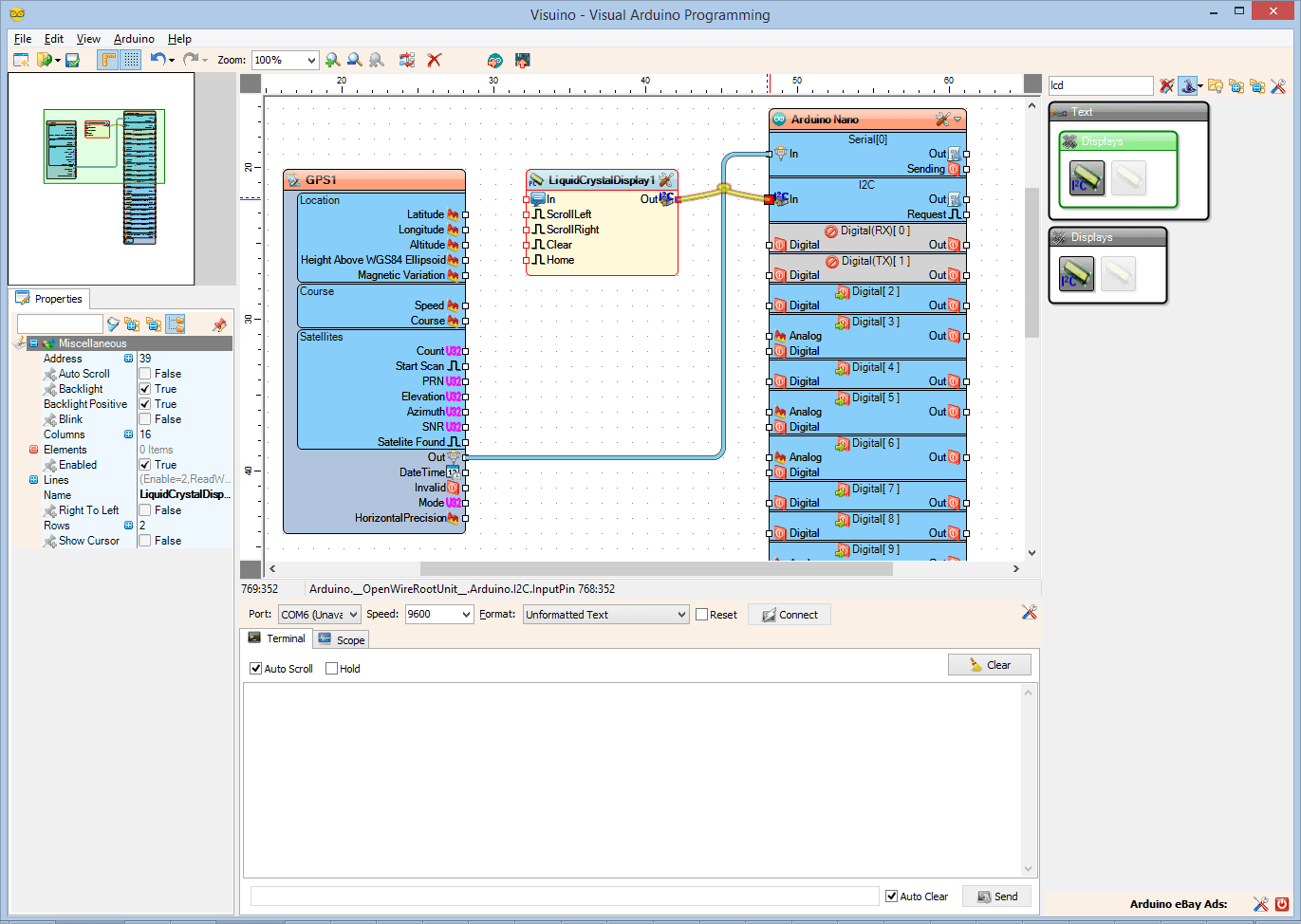This screenshot has height=924, width=1301.
Task: Change Format from Unformatted Text dropdown
Action: click(x=682, y=614)
